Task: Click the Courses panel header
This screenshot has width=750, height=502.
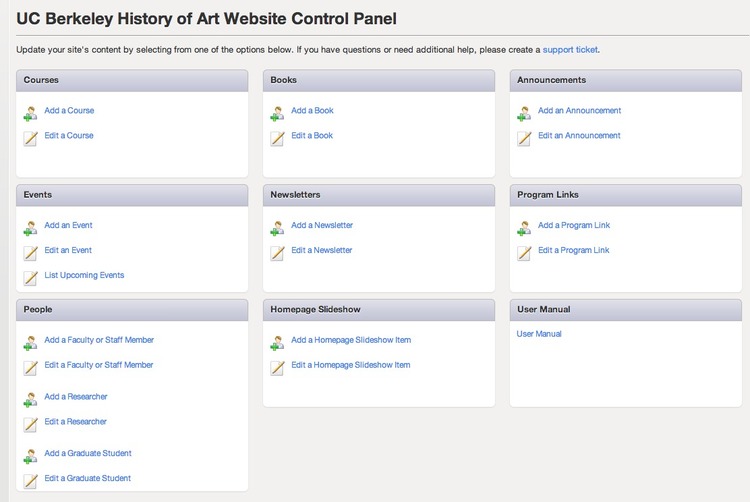Action: tap(132, 80)
